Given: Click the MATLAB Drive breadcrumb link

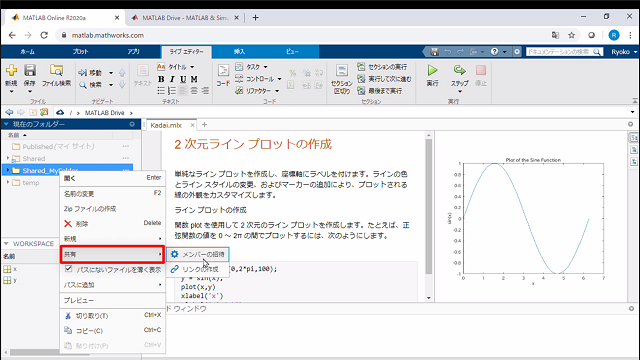Looking at the screenshot, I should (104, 113).
